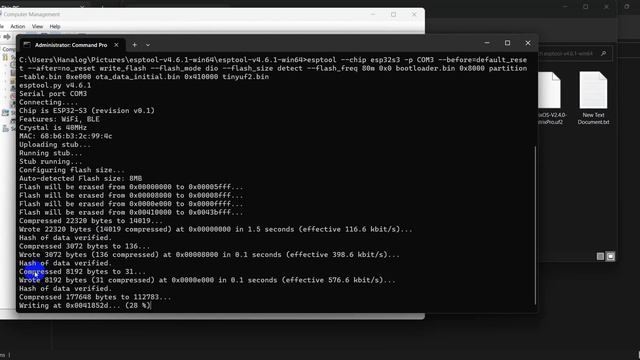640x360 pixels.
Task: Select the Administrator: Command Pro terminal tab
Action: click(71, 45)
